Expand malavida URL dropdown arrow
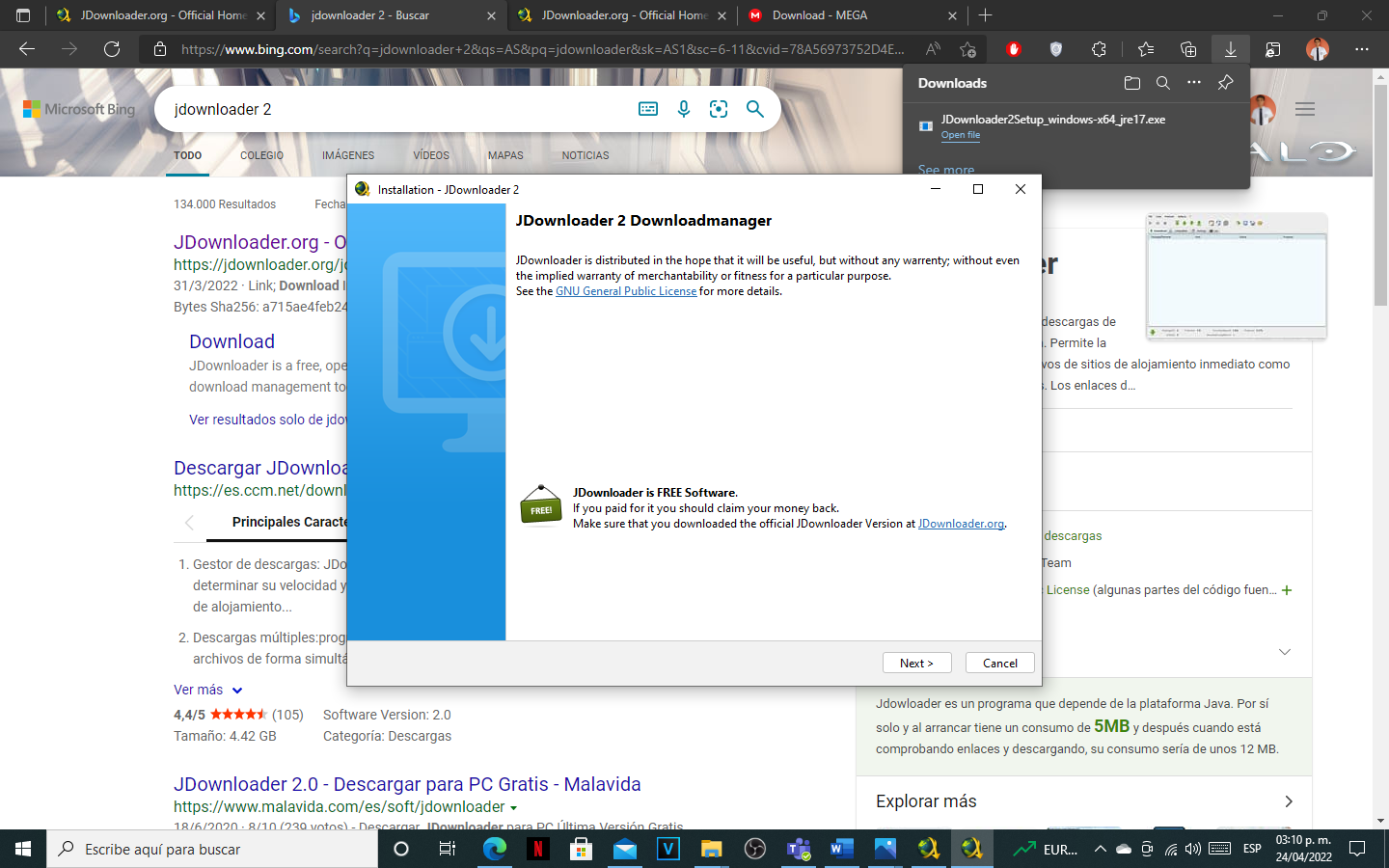 tap(513, 807)
